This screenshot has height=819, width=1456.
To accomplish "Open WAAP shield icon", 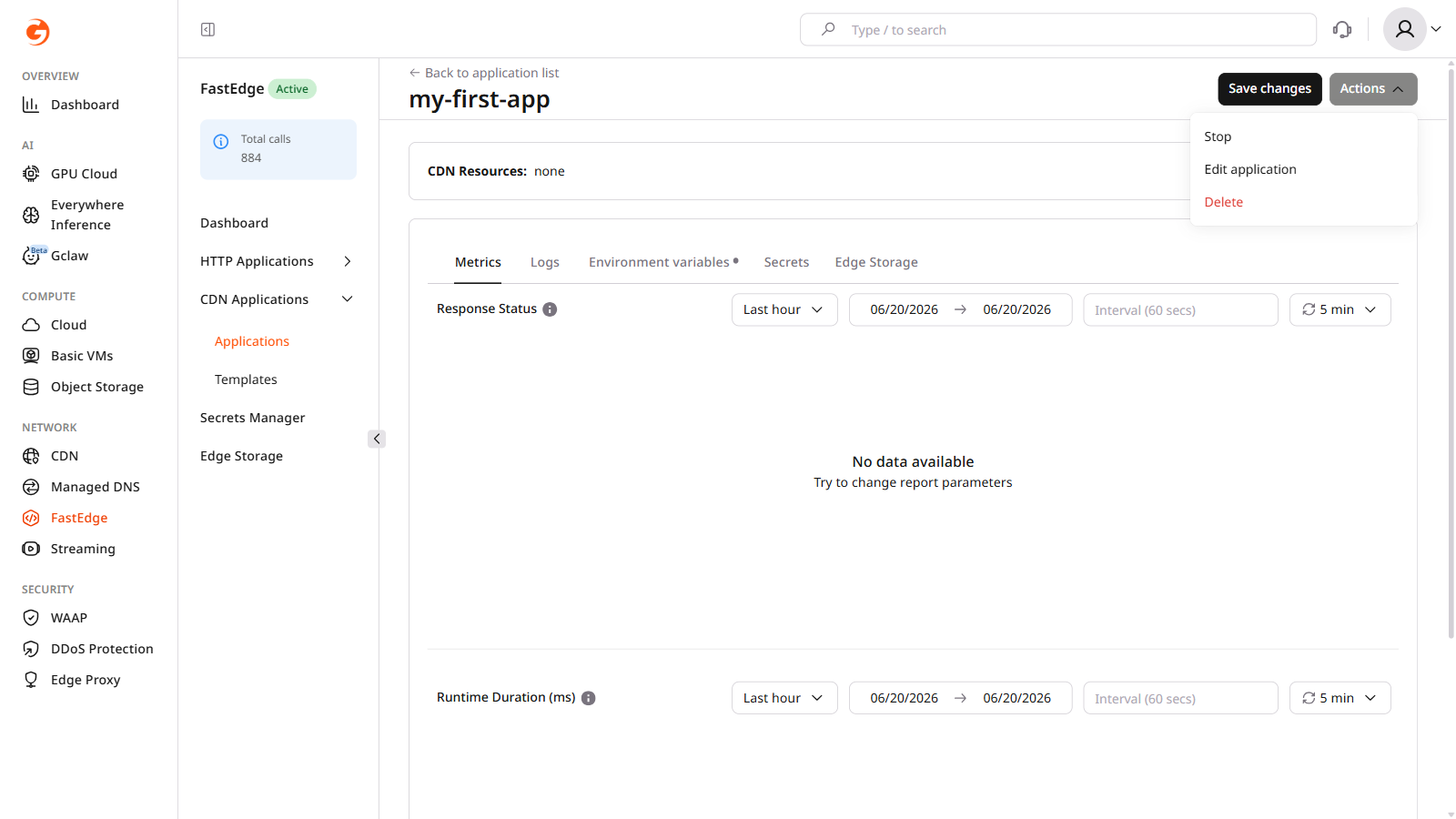I will click(31, 618).
